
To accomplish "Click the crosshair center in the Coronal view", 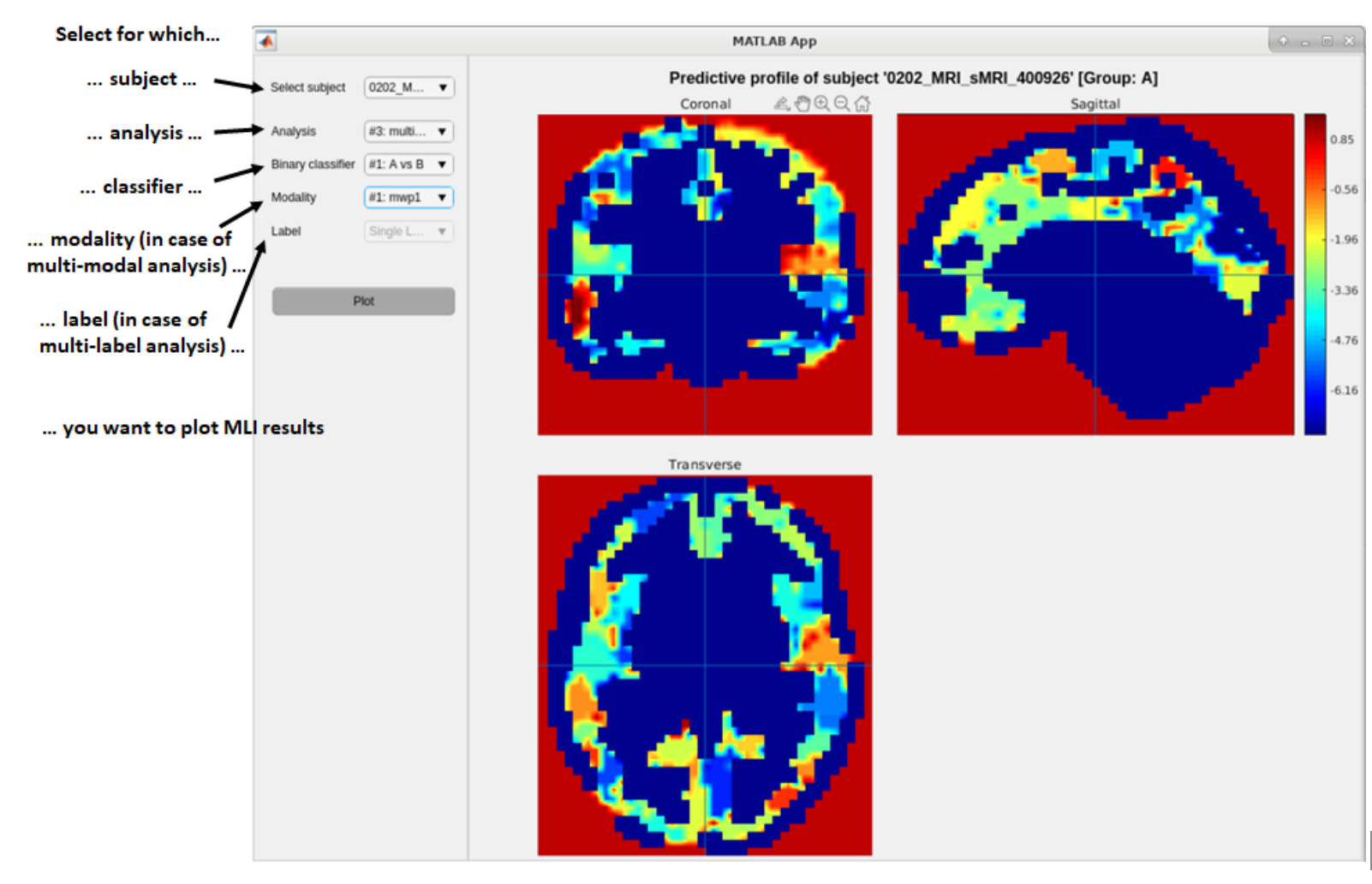I will point(703,273).
